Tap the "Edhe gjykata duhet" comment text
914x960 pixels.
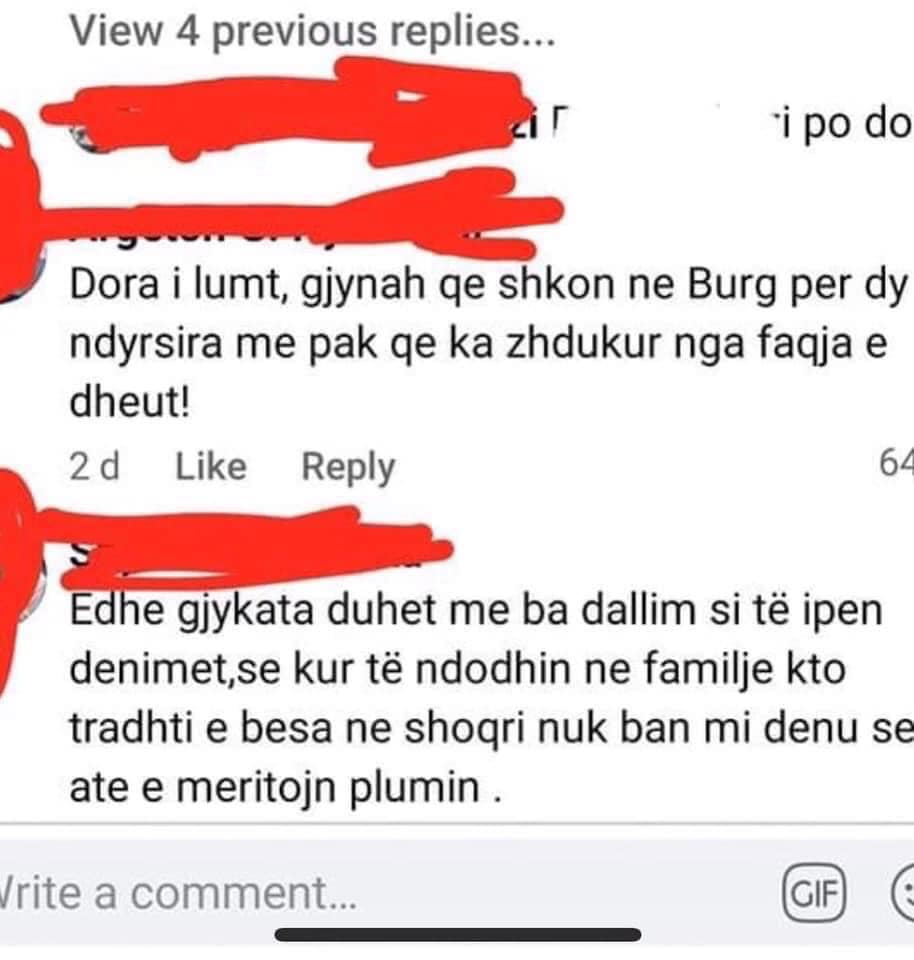pyautogui.click(x=492, y=698)
